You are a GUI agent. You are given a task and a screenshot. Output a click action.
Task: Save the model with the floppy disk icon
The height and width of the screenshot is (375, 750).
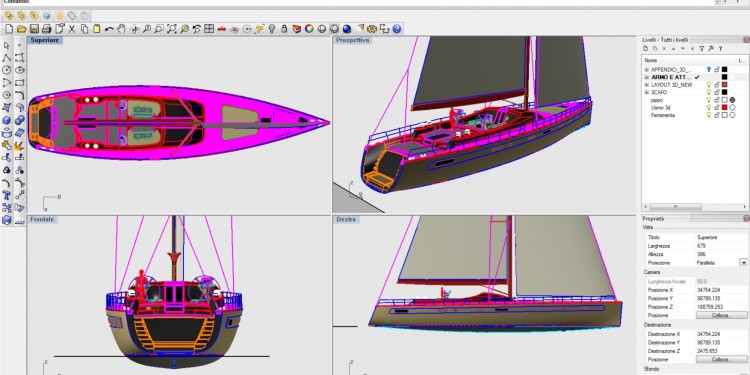(34, 29)
